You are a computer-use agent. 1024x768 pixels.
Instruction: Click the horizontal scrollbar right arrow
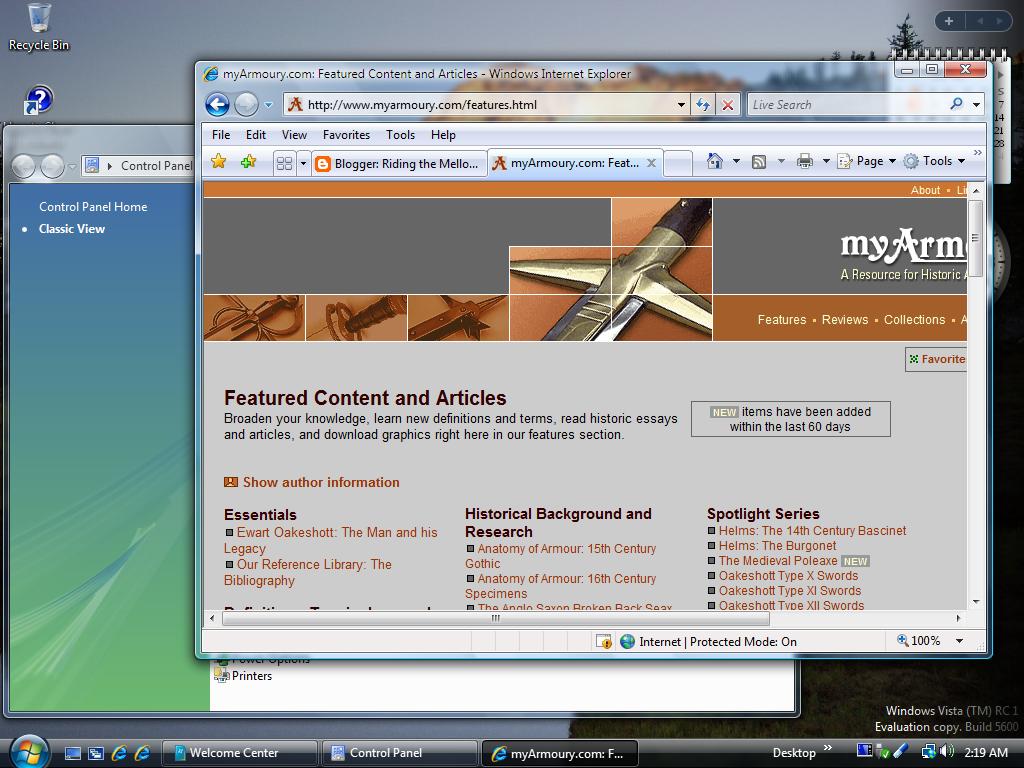pos(958,618)
